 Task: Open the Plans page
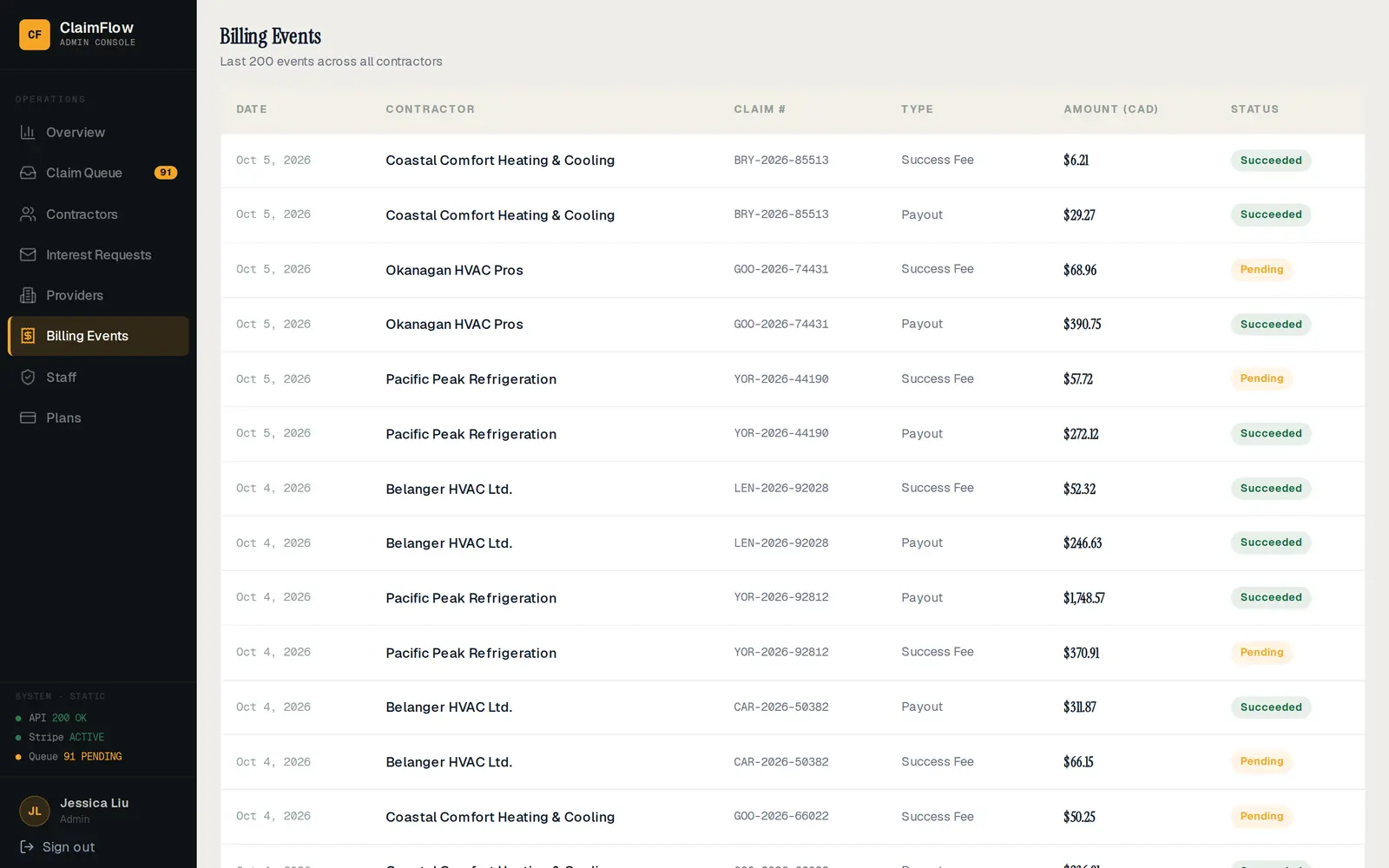pyautogui.click(x=98, y=418)
